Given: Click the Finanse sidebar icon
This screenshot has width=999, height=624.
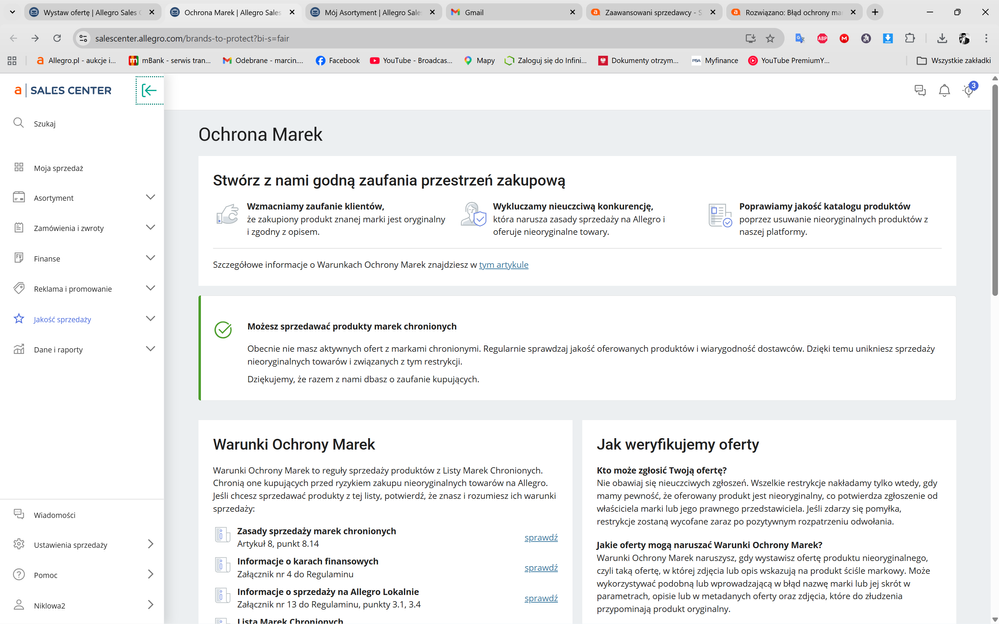Looking at the screenshot, I should click(18, 258).
